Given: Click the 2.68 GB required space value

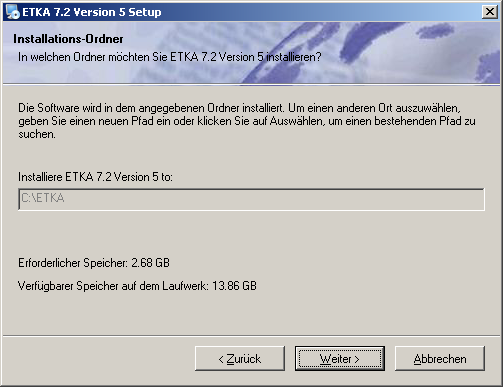Looking at the screenshot, I should pos(150,263).
